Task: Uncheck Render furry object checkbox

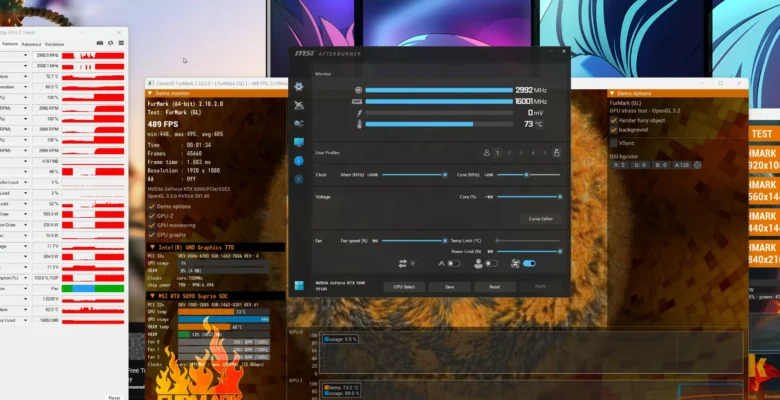Action: pos(613,120)
